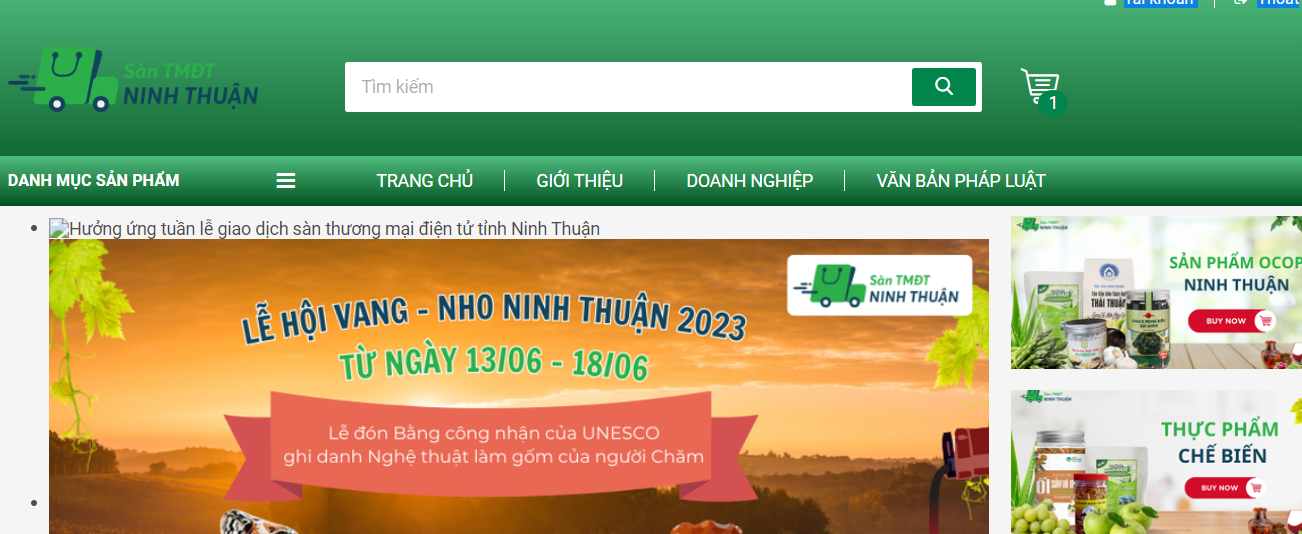Click the cart item count badge
This screenshot has width=1302, height=534.
1053,103
